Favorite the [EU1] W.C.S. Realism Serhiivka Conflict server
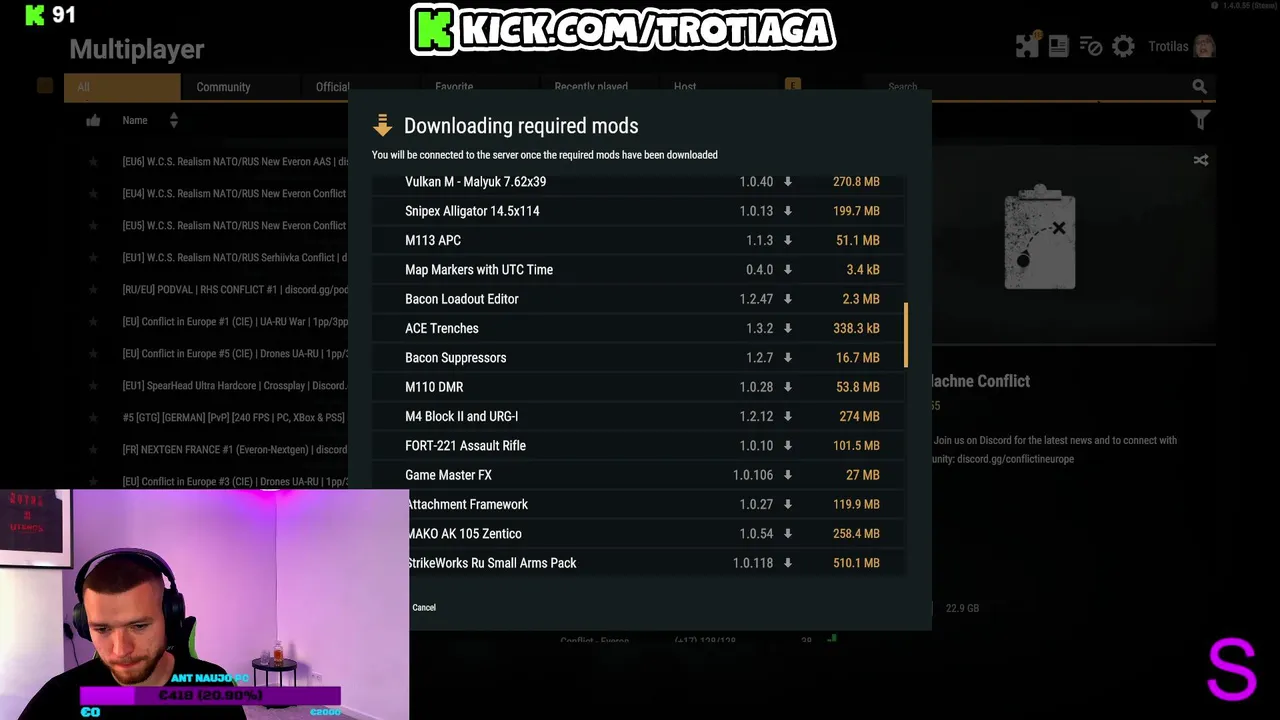1280x720 pixels. pos(93,258)
